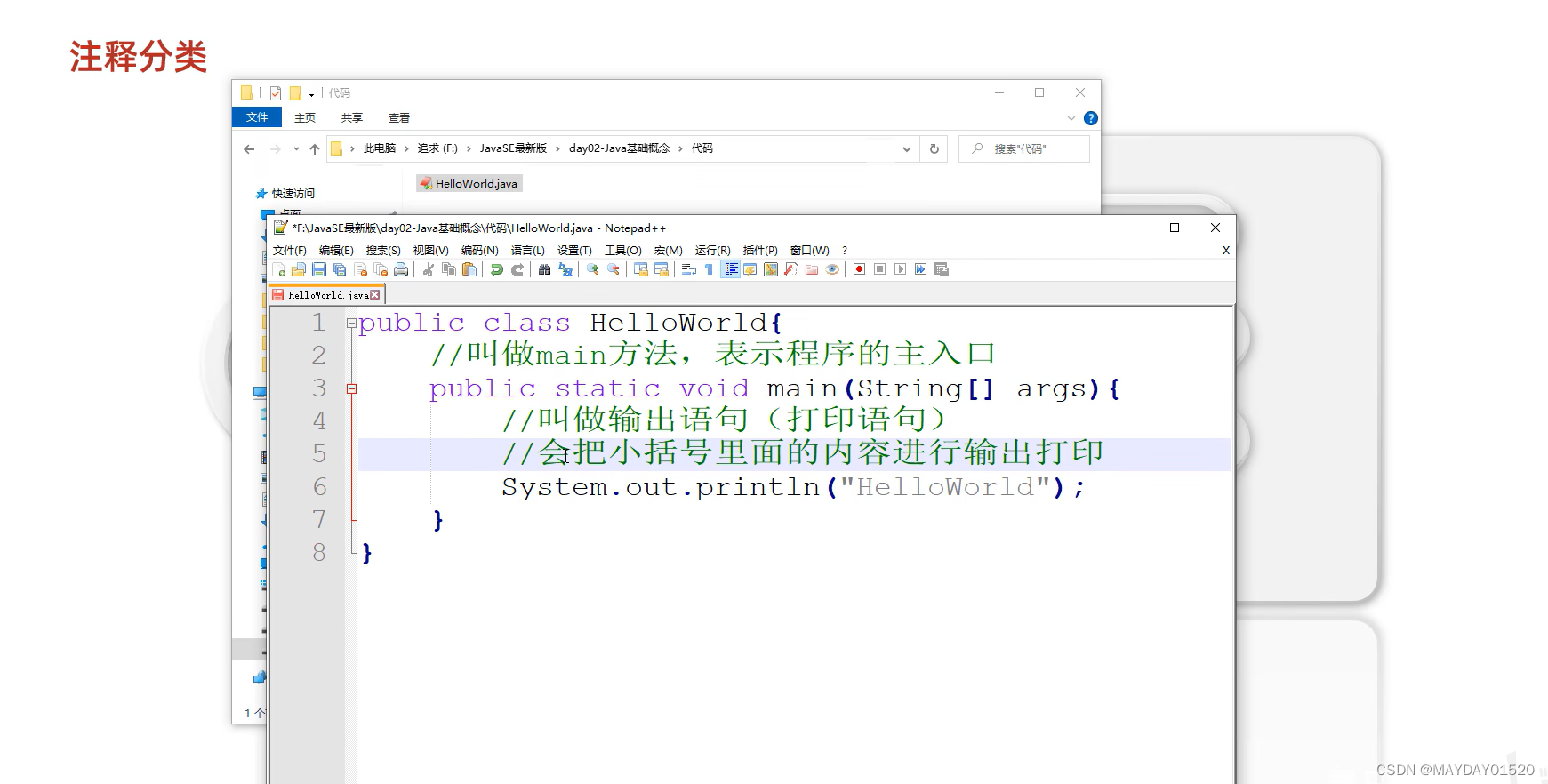Expand the Explorer ribbon with the chevron

click(1071, 118)
